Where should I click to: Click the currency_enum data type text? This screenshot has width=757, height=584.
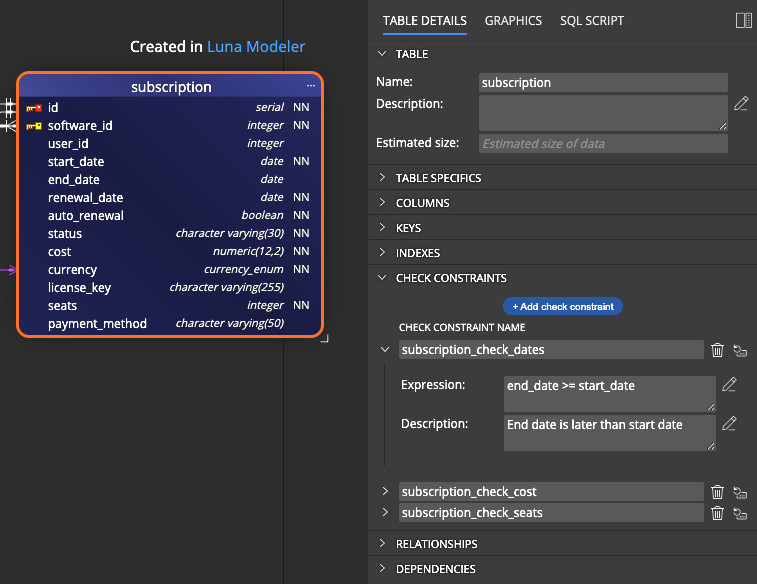[x=244, y=269]
